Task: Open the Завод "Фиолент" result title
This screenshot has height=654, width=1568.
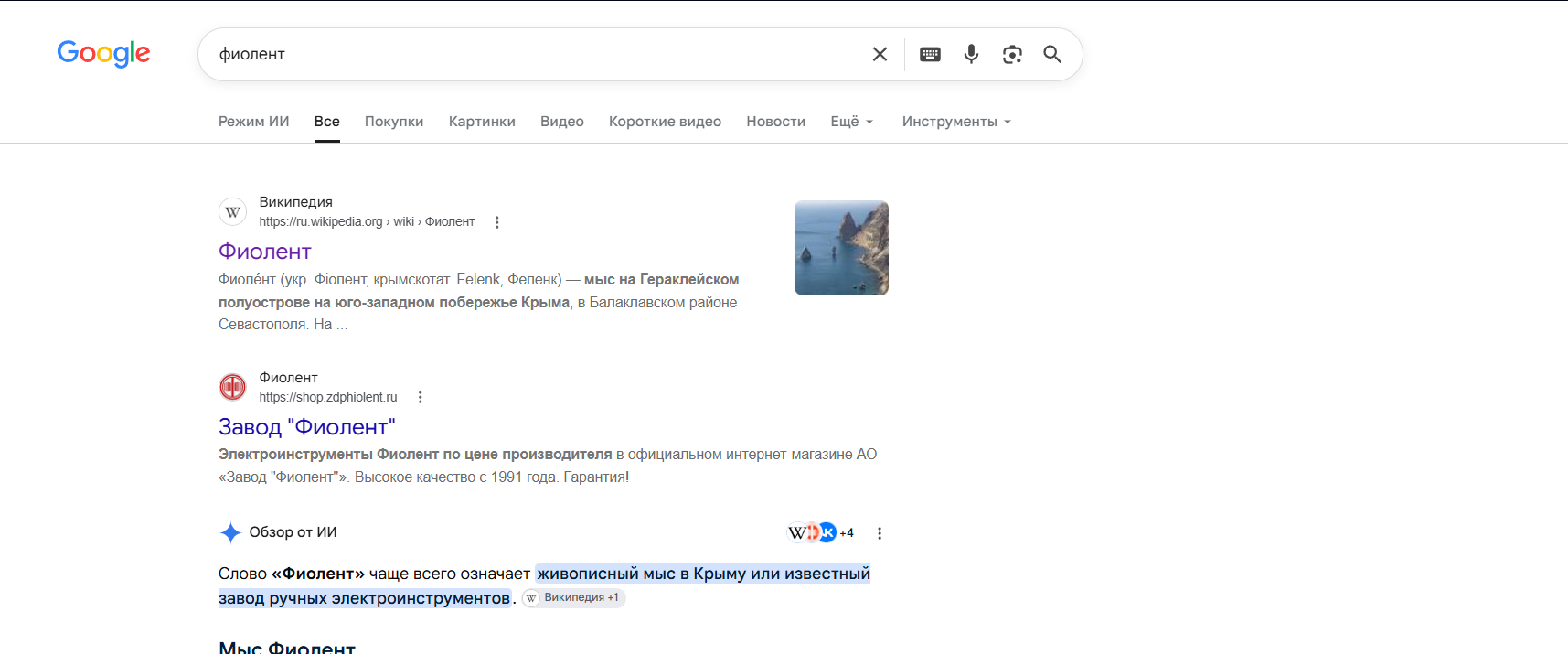Action: (307, 427)
